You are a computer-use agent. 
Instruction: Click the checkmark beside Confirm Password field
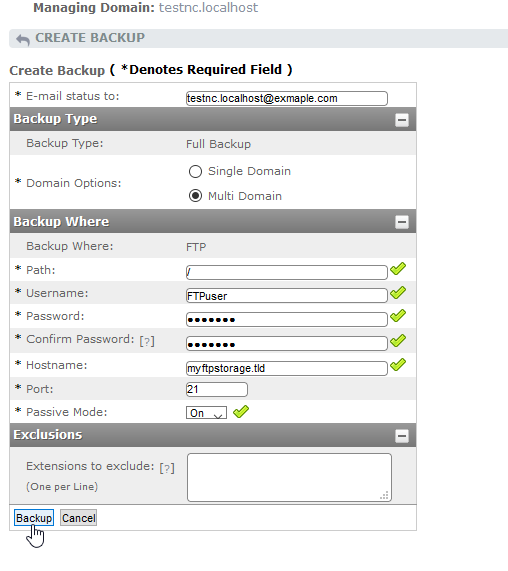(x=398, y=340)
